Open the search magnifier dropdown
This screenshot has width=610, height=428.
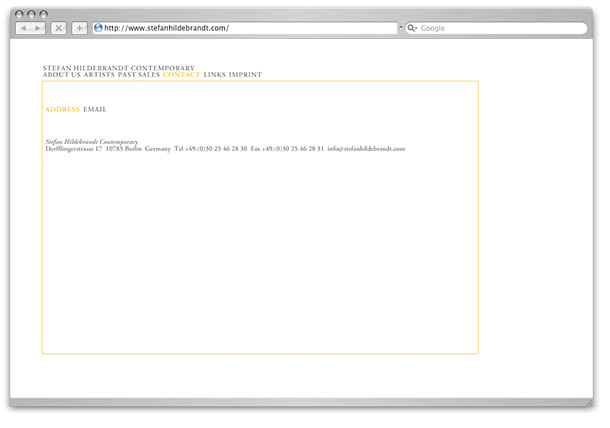[x=412, y=28]
